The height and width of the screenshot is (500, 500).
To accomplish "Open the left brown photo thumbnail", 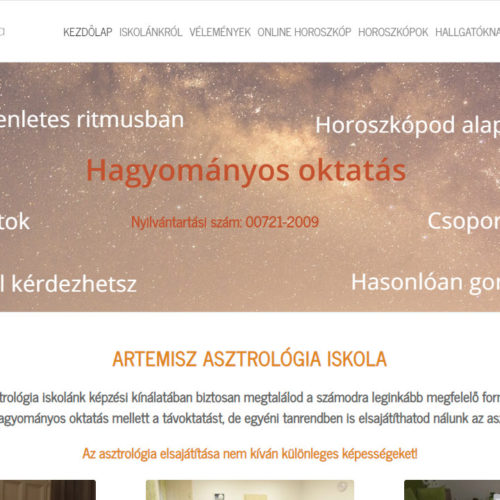I will tap(48, 490).
